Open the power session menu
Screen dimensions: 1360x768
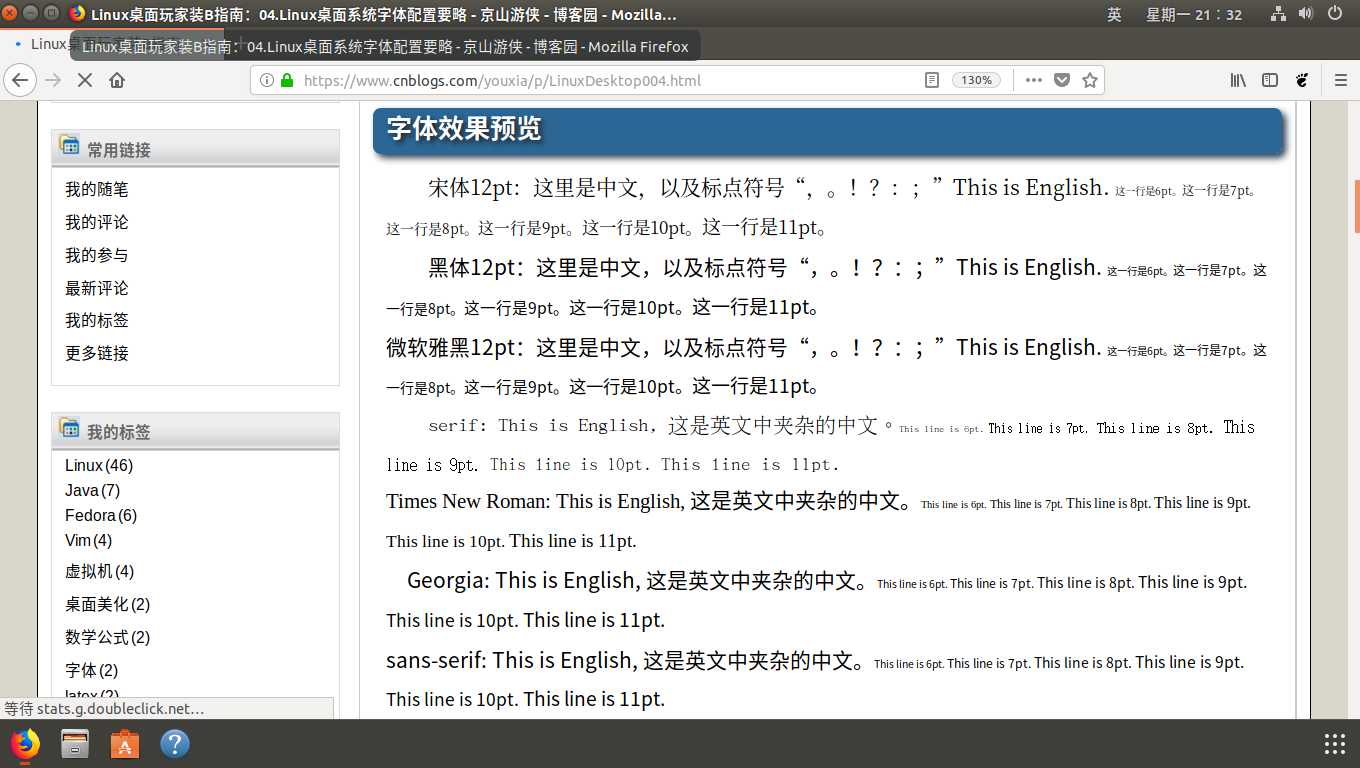pyautogui.click(x=1336, y=14)
